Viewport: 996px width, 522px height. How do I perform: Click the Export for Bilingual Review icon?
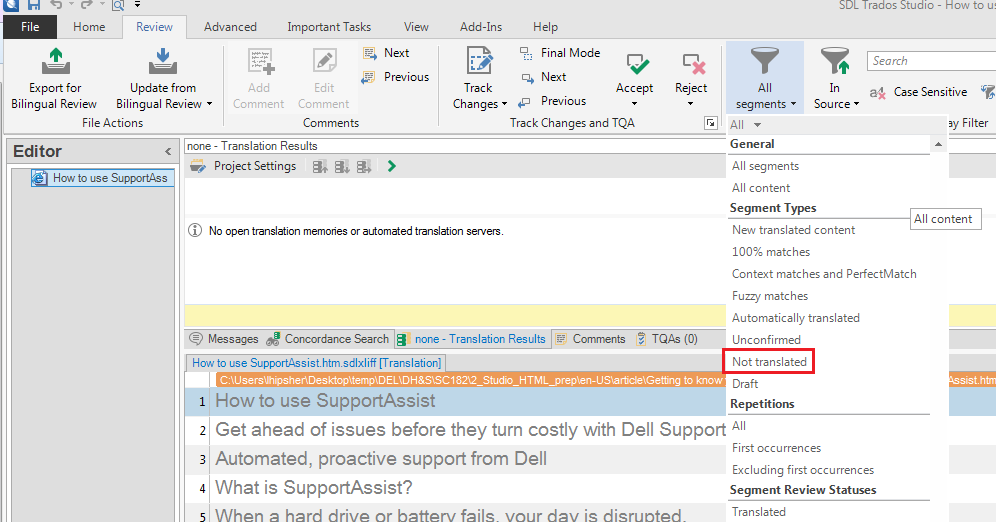(x=55, y=62)
